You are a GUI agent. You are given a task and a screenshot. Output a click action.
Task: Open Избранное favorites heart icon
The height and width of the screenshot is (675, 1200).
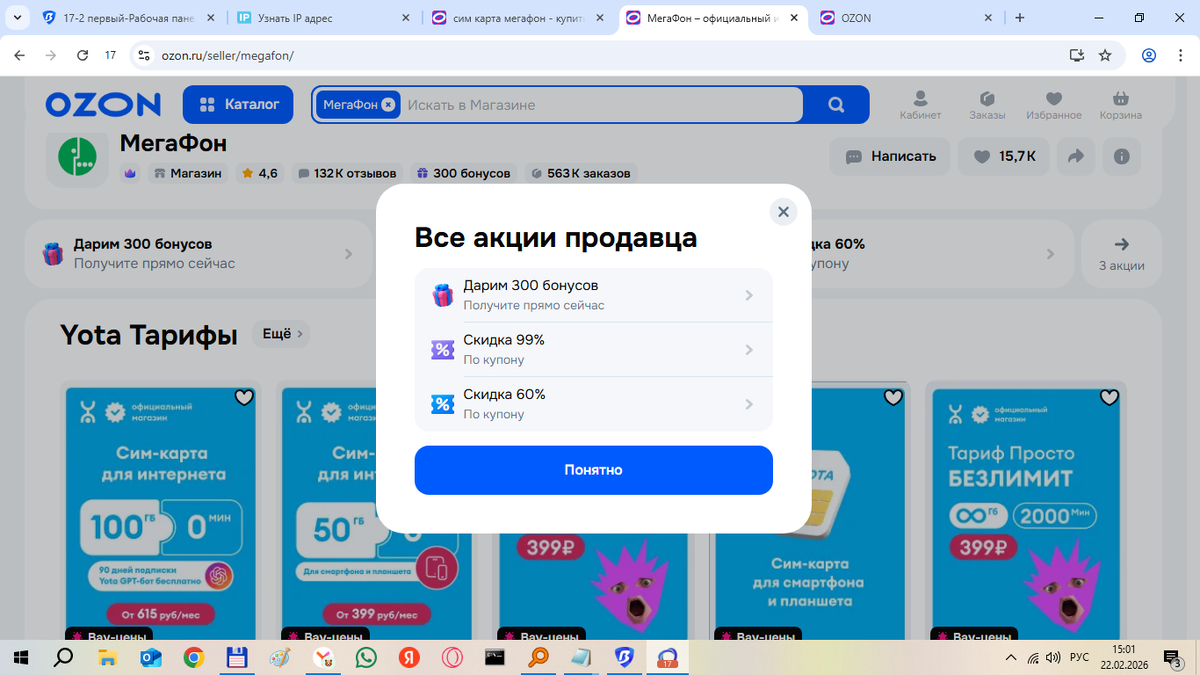1054,100
